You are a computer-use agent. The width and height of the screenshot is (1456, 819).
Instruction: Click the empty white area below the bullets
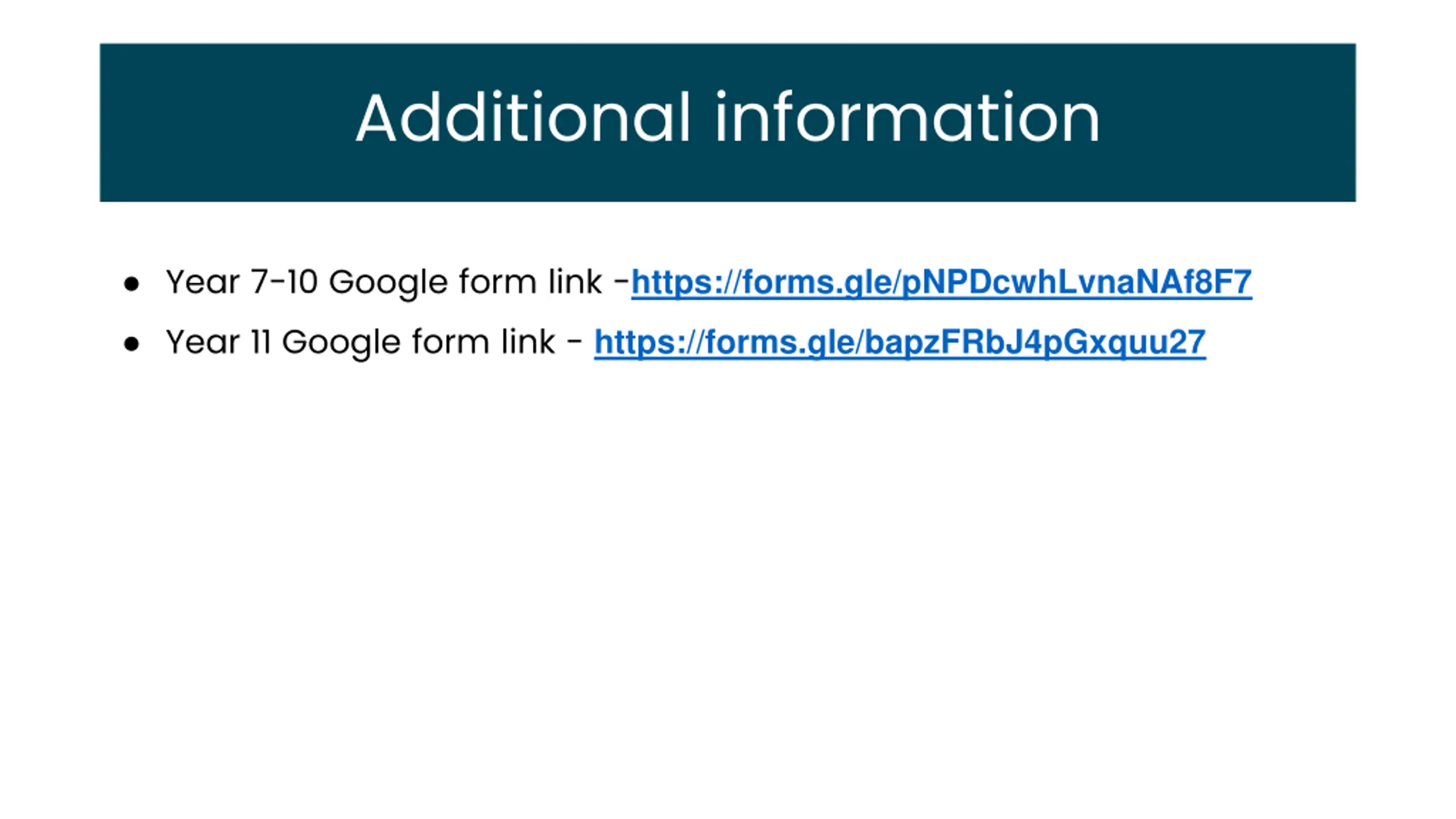click(x=728, y=569)
